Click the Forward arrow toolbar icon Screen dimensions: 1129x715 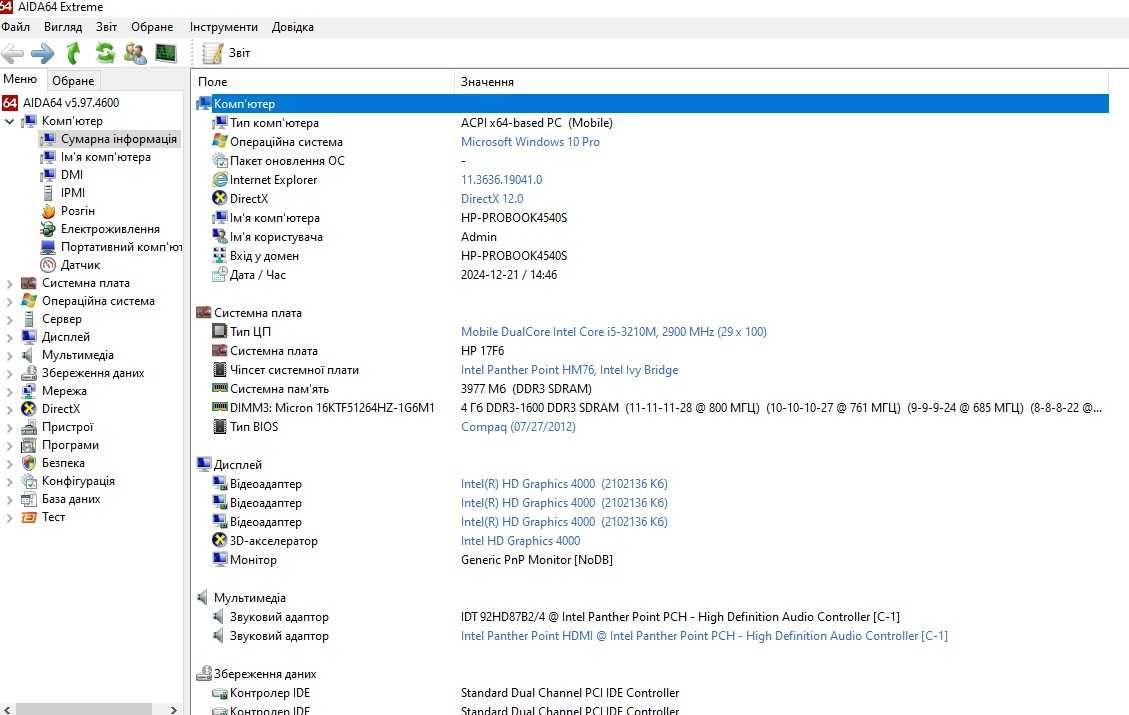pyautogui.click(x=42, y=53)
